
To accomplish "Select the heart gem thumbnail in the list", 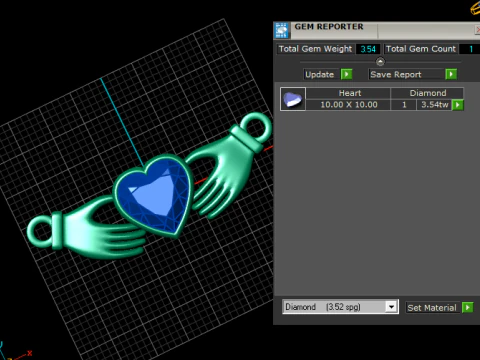I will [x=293, y=99].
